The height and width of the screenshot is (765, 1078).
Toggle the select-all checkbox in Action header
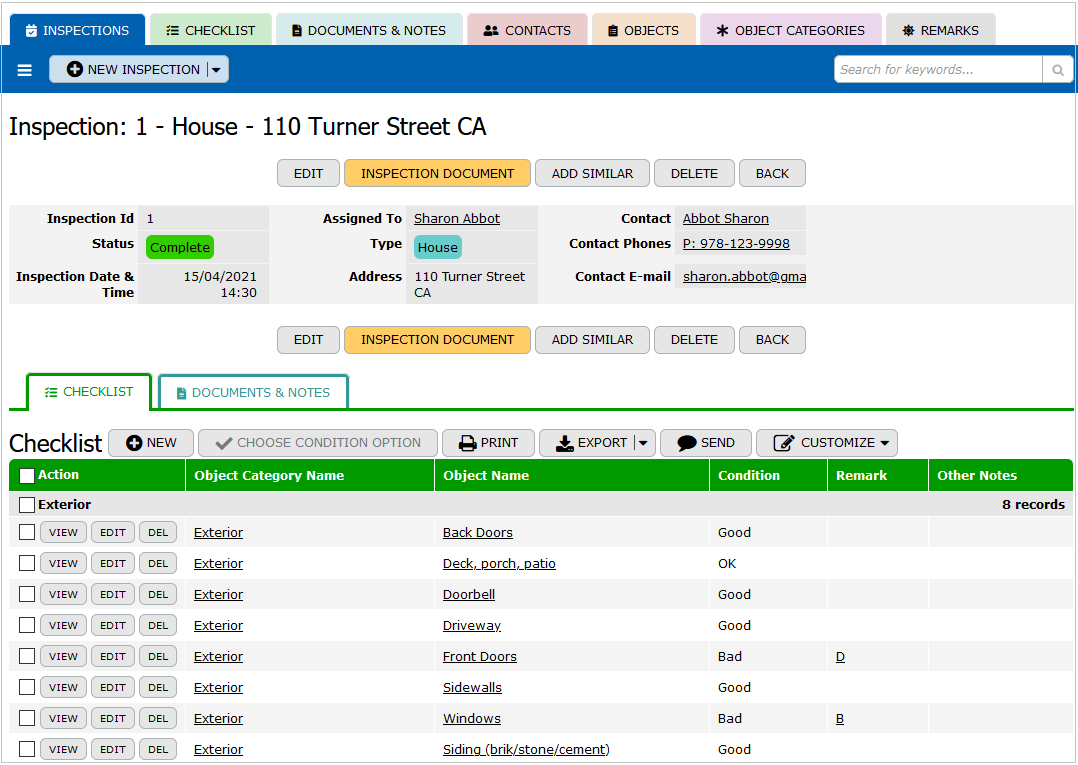[27, 476]
